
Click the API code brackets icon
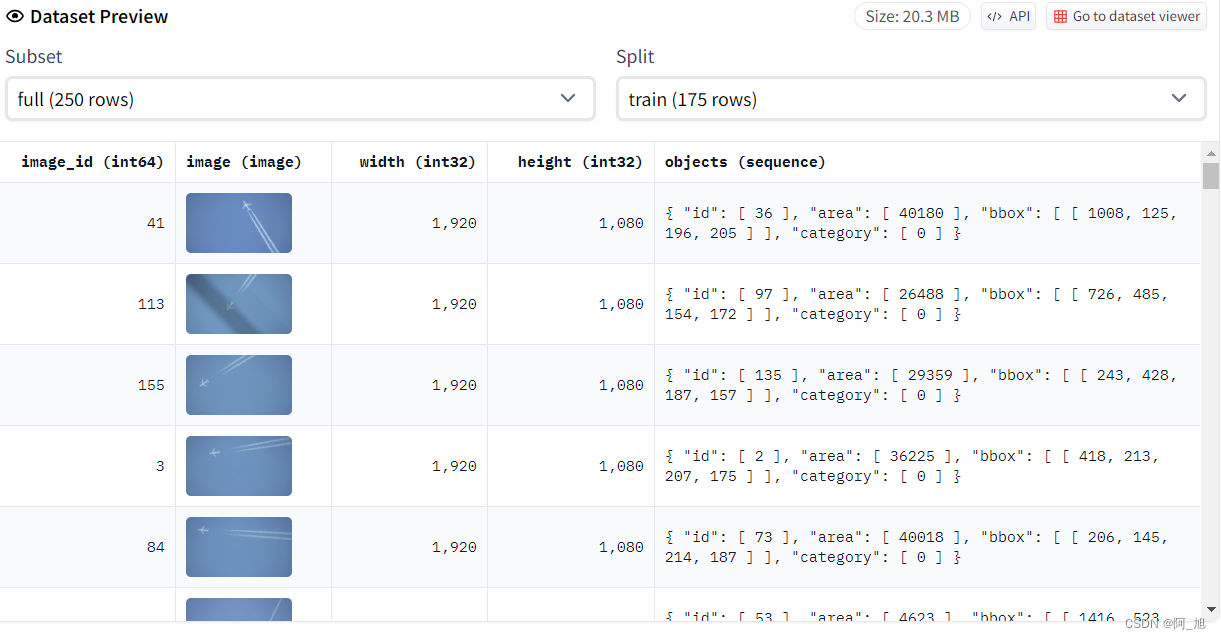point(995,17)
